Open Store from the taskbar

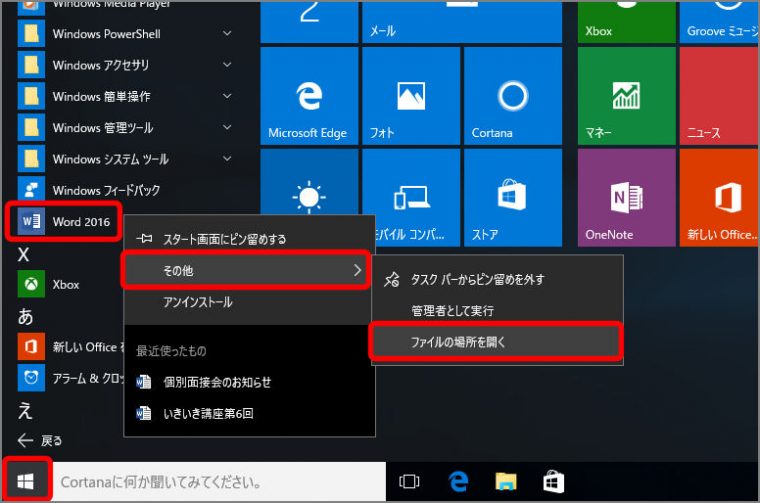coord(554,482)
